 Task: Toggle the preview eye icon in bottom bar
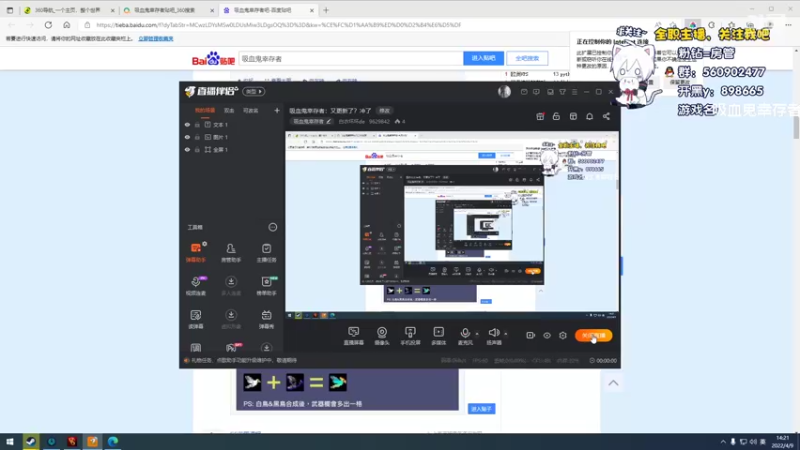click(x=547, y=335)
